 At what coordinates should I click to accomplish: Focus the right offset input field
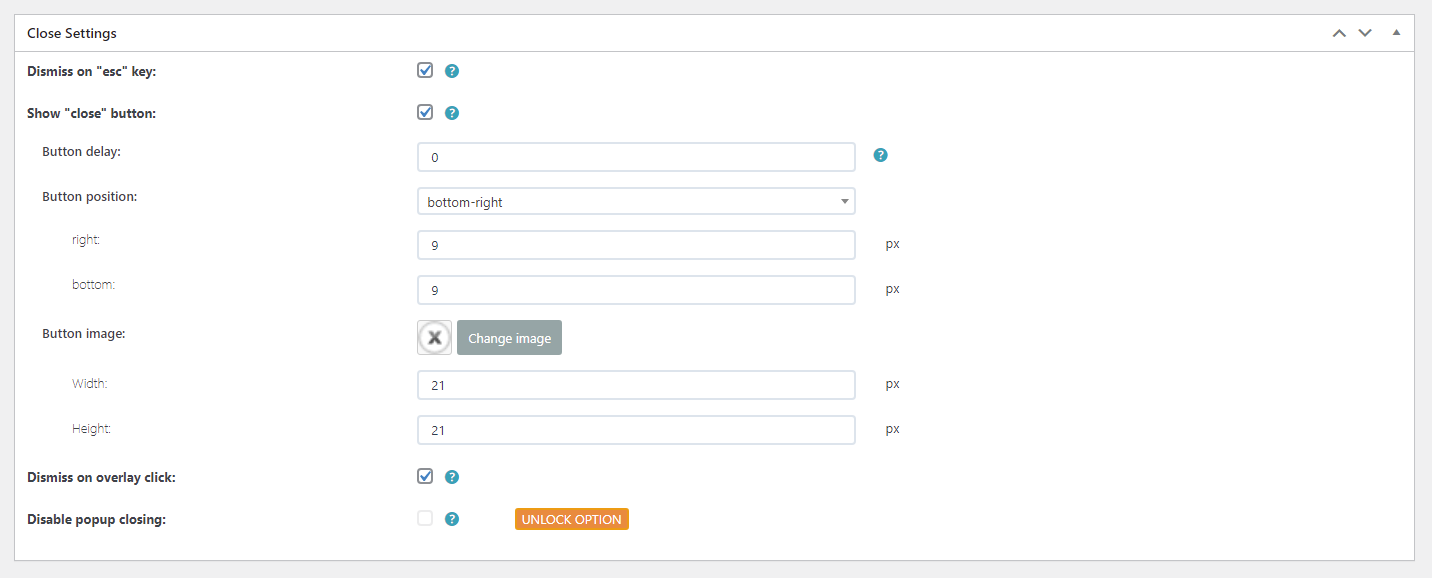point(636,245)
